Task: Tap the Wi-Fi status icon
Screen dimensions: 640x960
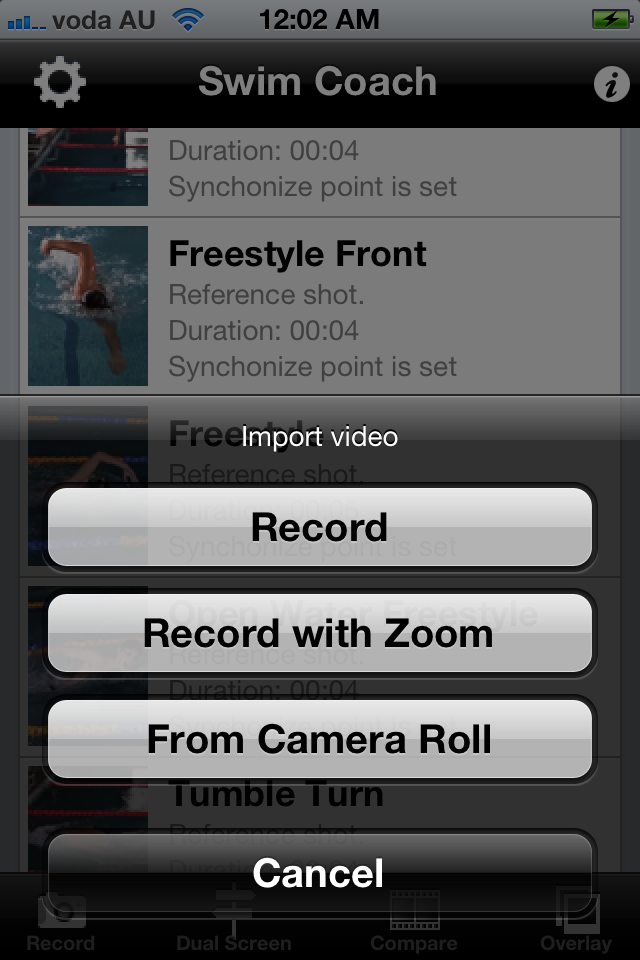Action: coord(187,19)
